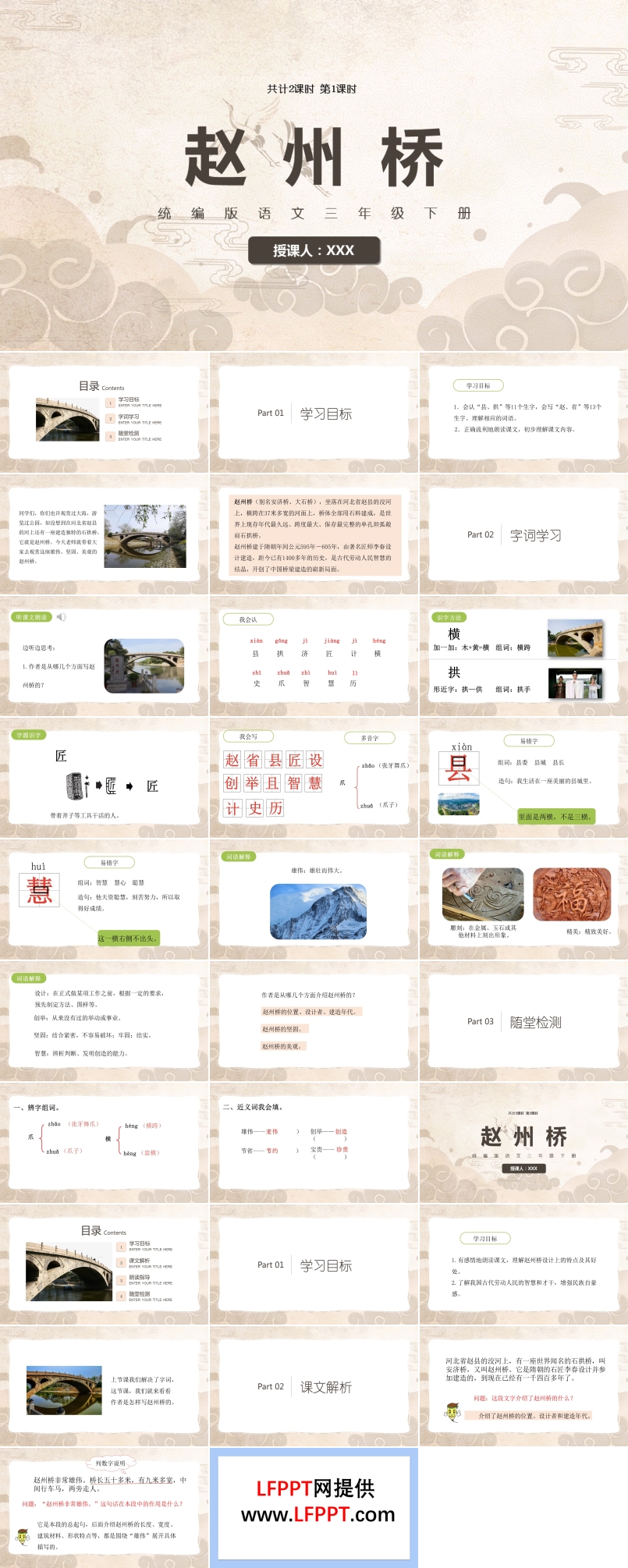Click the 我会写 rounded label
Screen dimensions: 628x1568
(248, 736)
